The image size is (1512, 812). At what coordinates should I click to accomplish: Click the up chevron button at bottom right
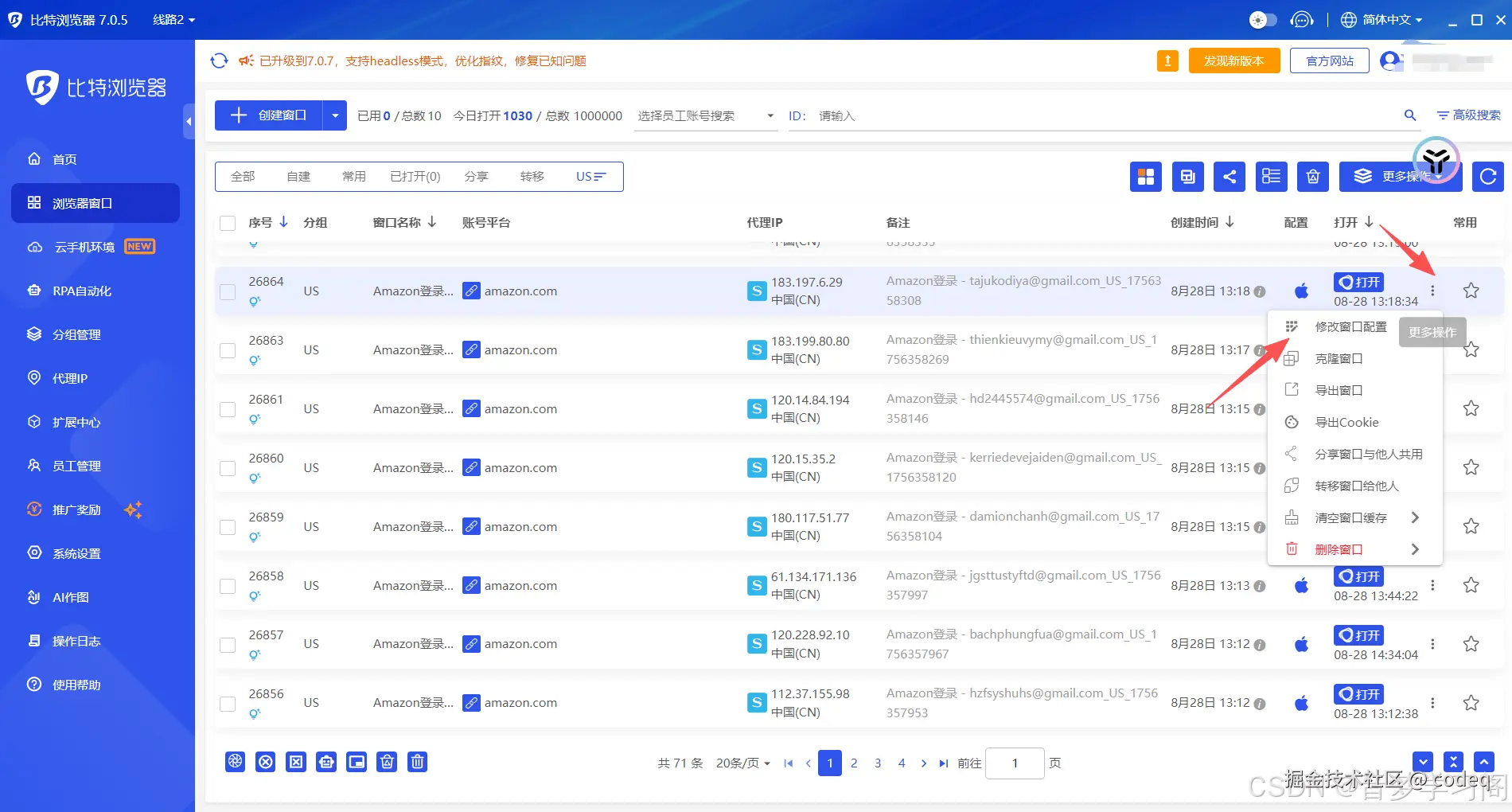pos(1484,762)
